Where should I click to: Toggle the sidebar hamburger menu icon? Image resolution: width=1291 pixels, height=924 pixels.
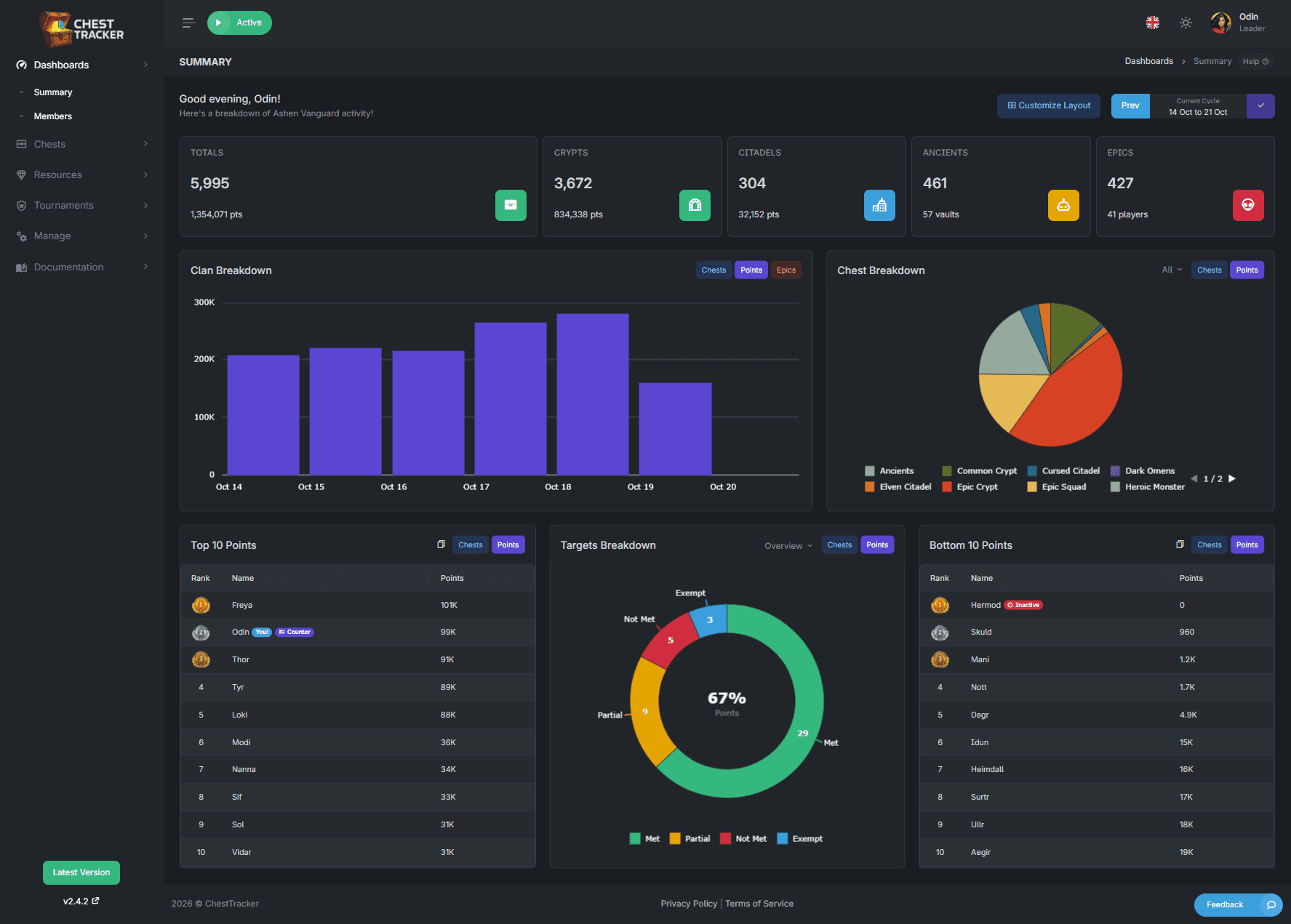[188, 23]
